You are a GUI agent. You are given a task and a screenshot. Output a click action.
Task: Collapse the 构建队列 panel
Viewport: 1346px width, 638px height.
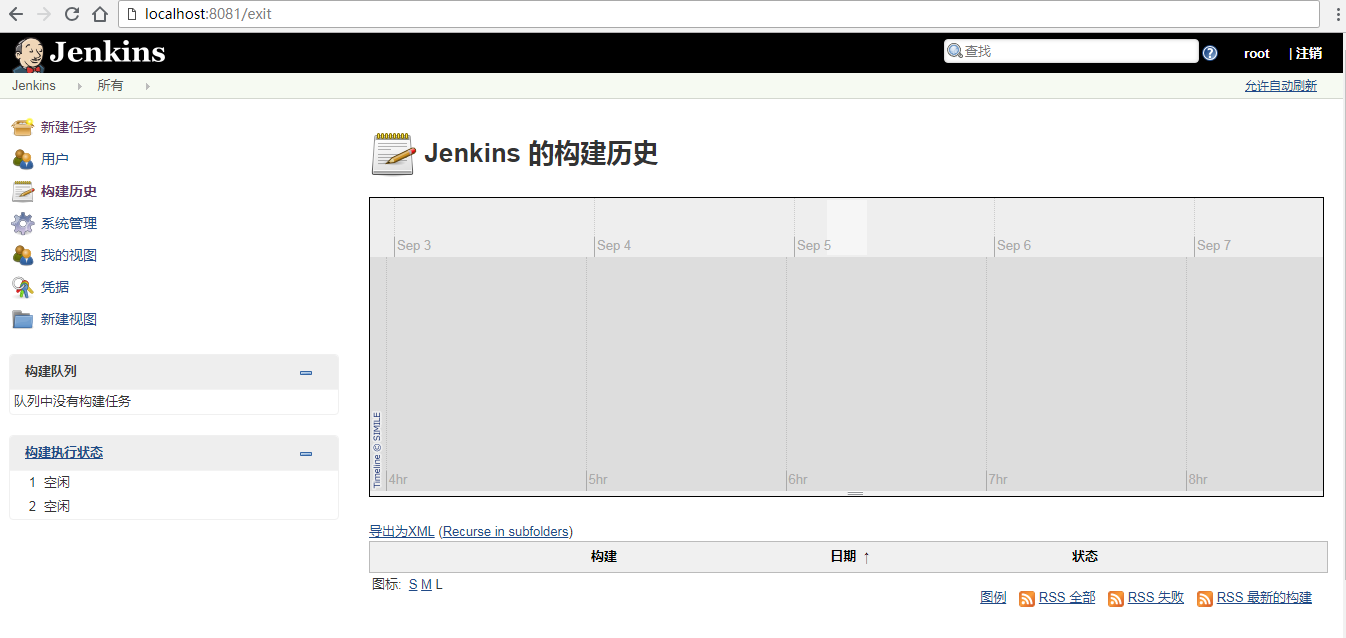(306, 372)
